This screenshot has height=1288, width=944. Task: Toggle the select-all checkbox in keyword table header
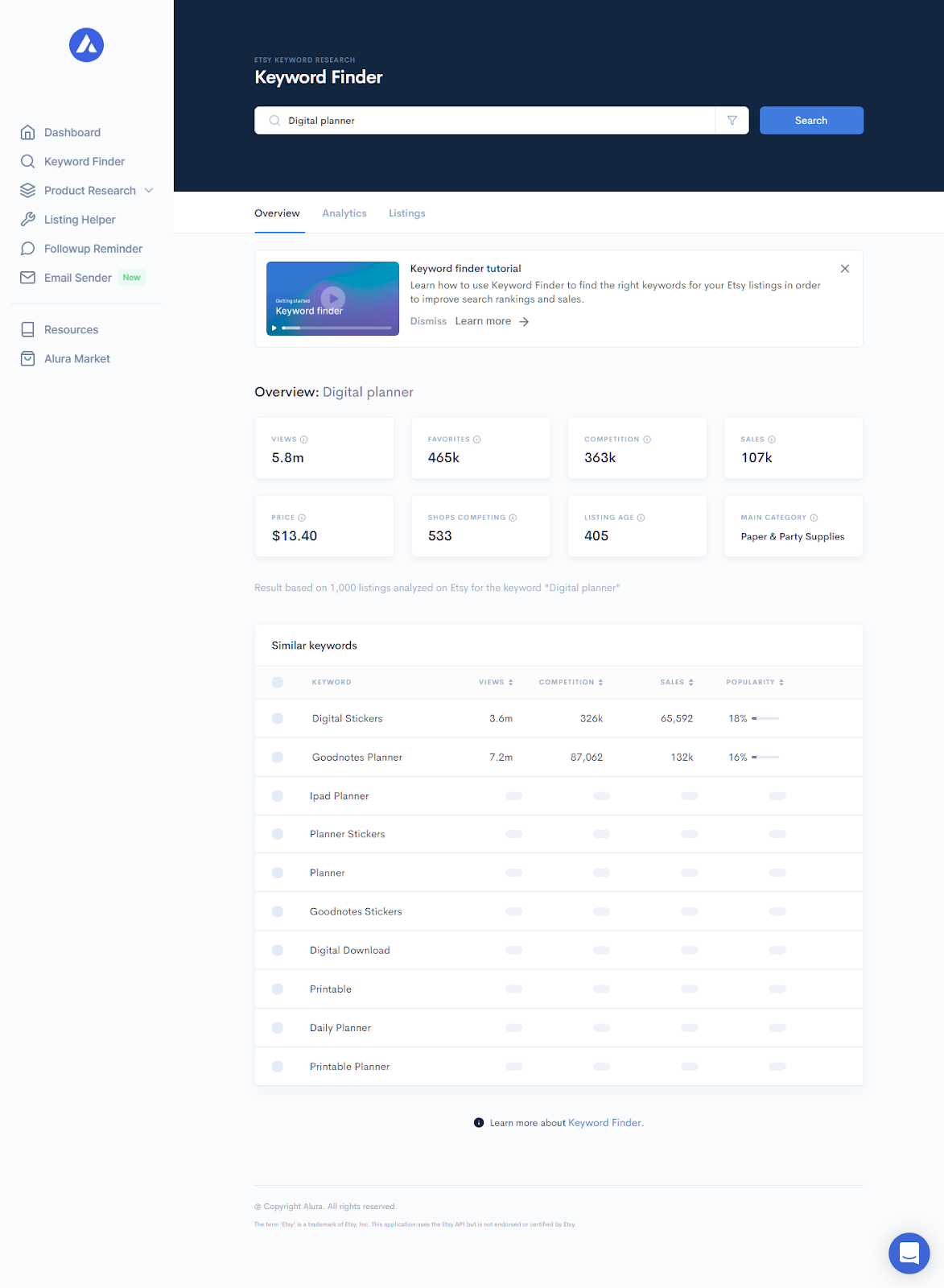click(x=278, y=683)
